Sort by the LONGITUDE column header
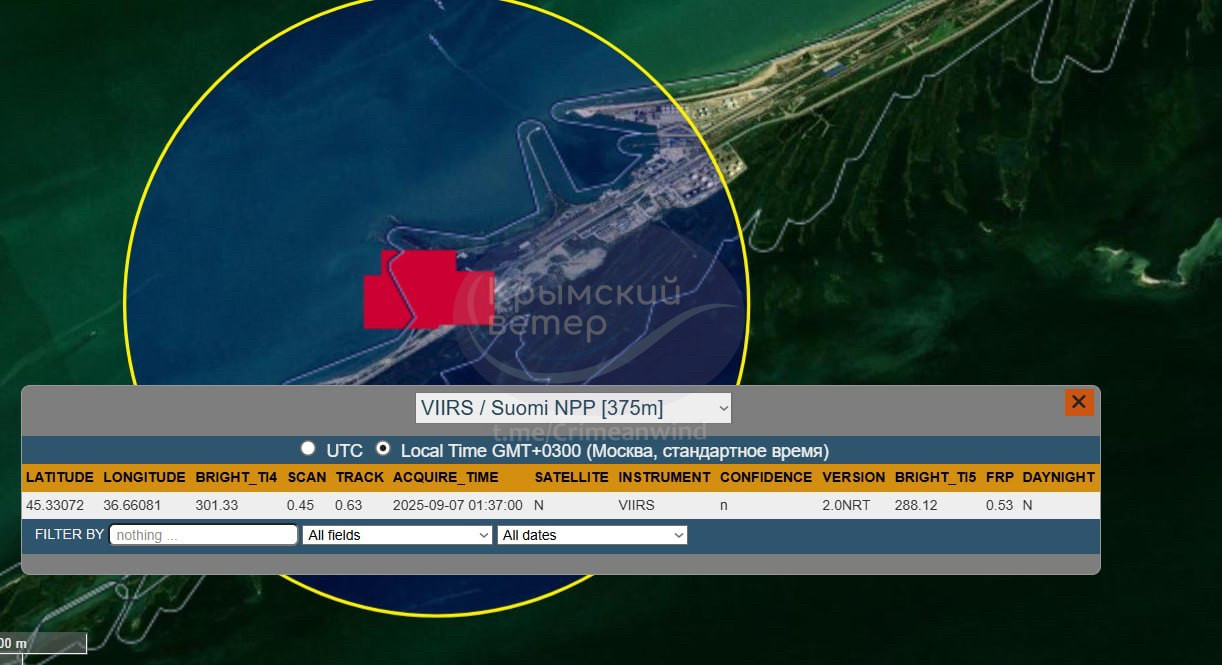Screen dimensions: 1222x665 [x=144, y=477]
